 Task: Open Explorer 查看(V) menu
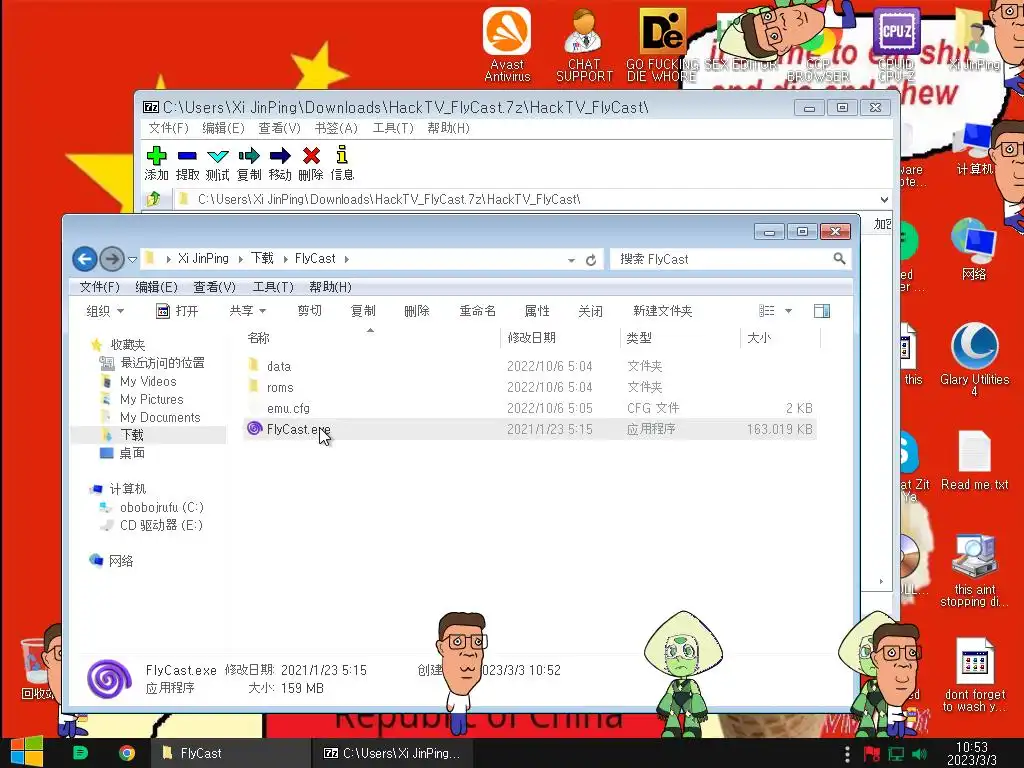214,287
